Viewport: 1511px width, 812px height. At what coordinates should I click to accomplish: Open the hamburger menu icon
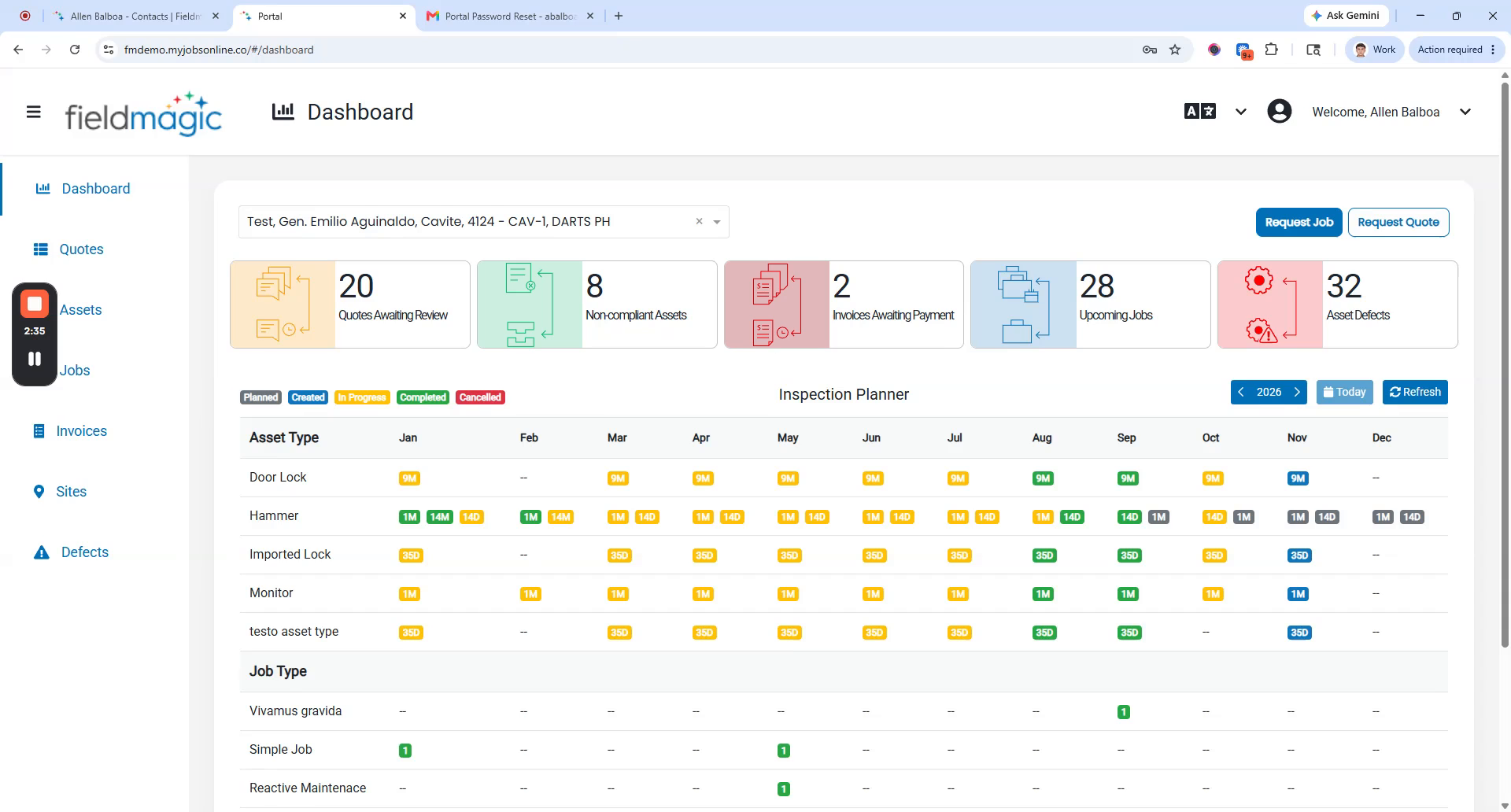(33, 112)
